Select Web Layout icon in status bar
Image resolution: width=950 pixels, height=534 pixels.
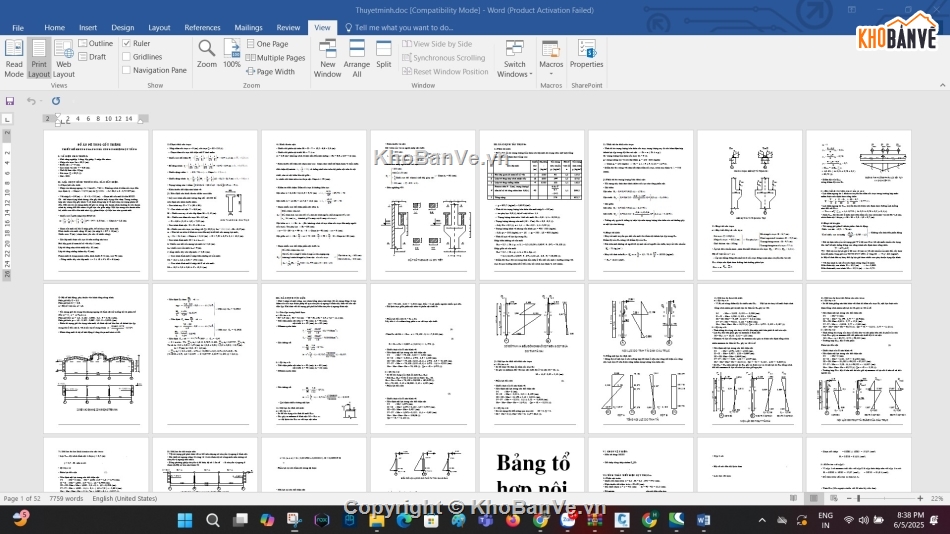pyautogui.click(x=834, y=498)
